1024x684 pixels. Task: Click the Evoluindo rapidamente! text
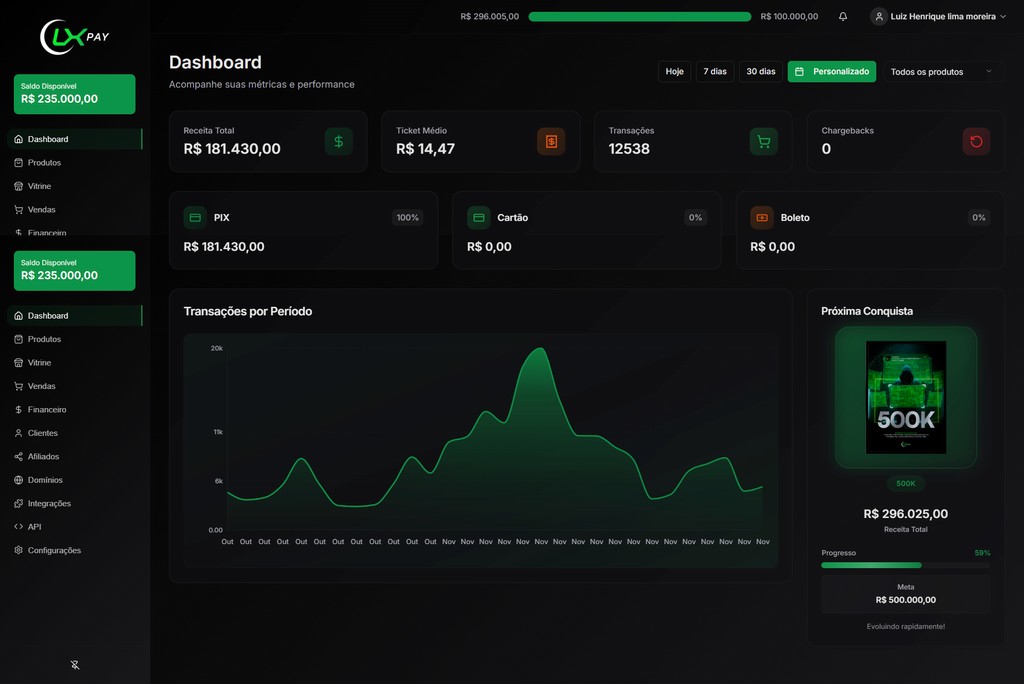[906, 627]
